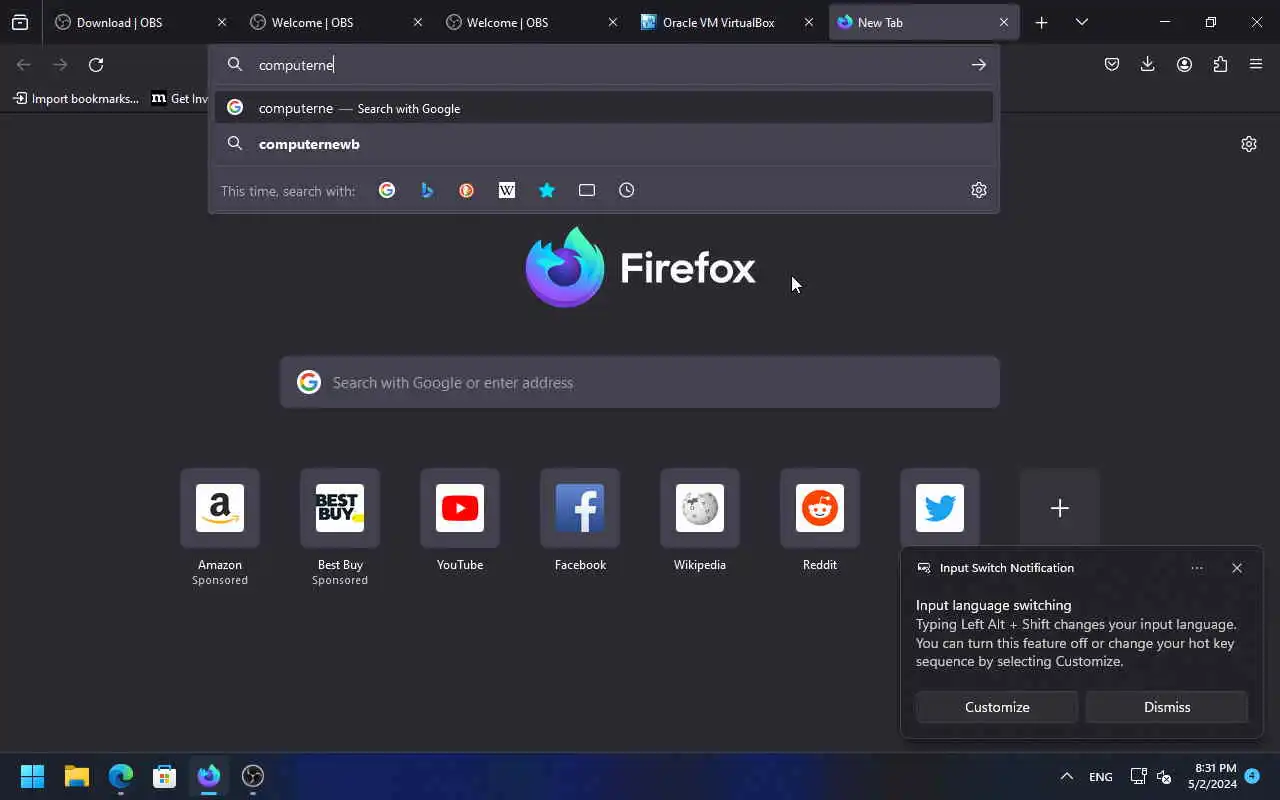Open New Tab personalize gear icon

click(x=1249, y=144)
